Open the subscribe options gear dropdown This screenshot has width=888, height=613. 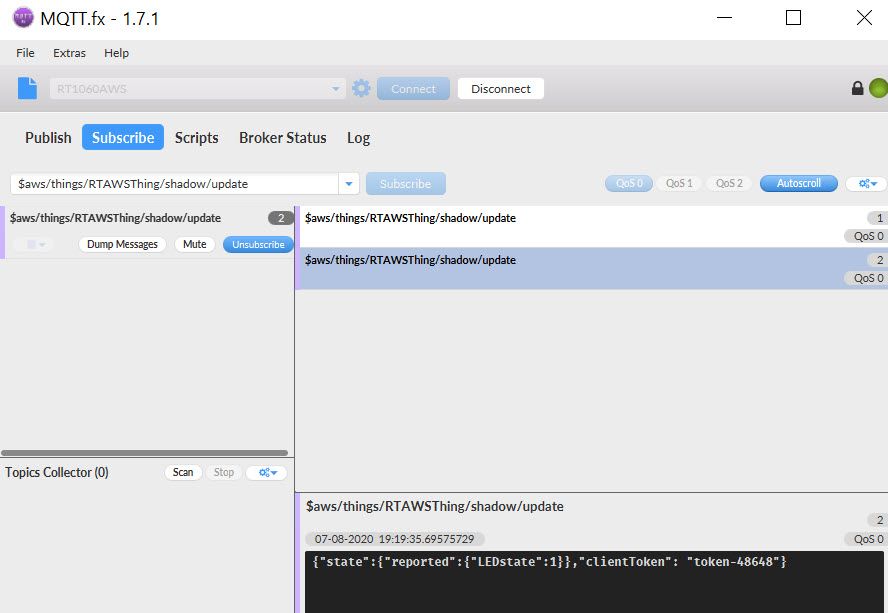868,184
